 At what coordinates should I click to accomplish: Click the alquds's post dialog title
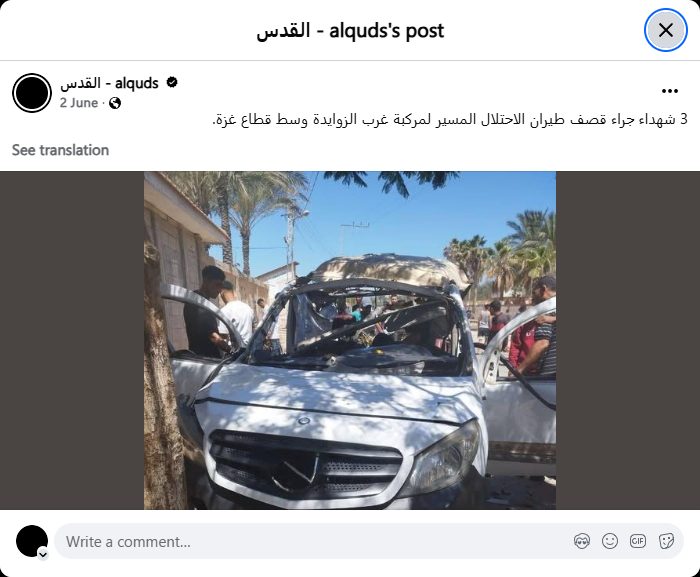coord(350,30)
